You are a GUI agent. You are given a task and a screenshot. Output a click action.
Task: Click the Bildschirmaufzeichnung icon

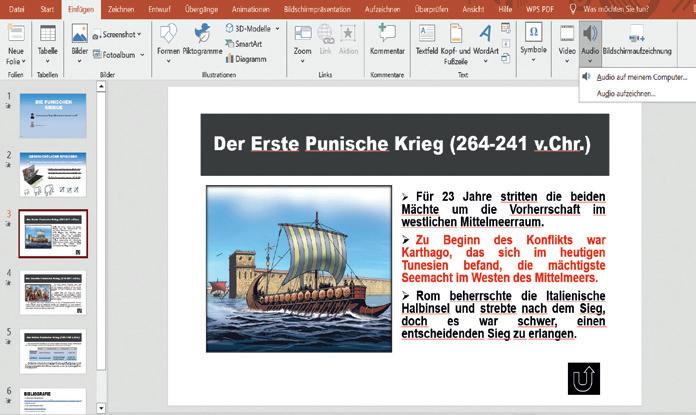pyautogui.click(x=636, y=34)
